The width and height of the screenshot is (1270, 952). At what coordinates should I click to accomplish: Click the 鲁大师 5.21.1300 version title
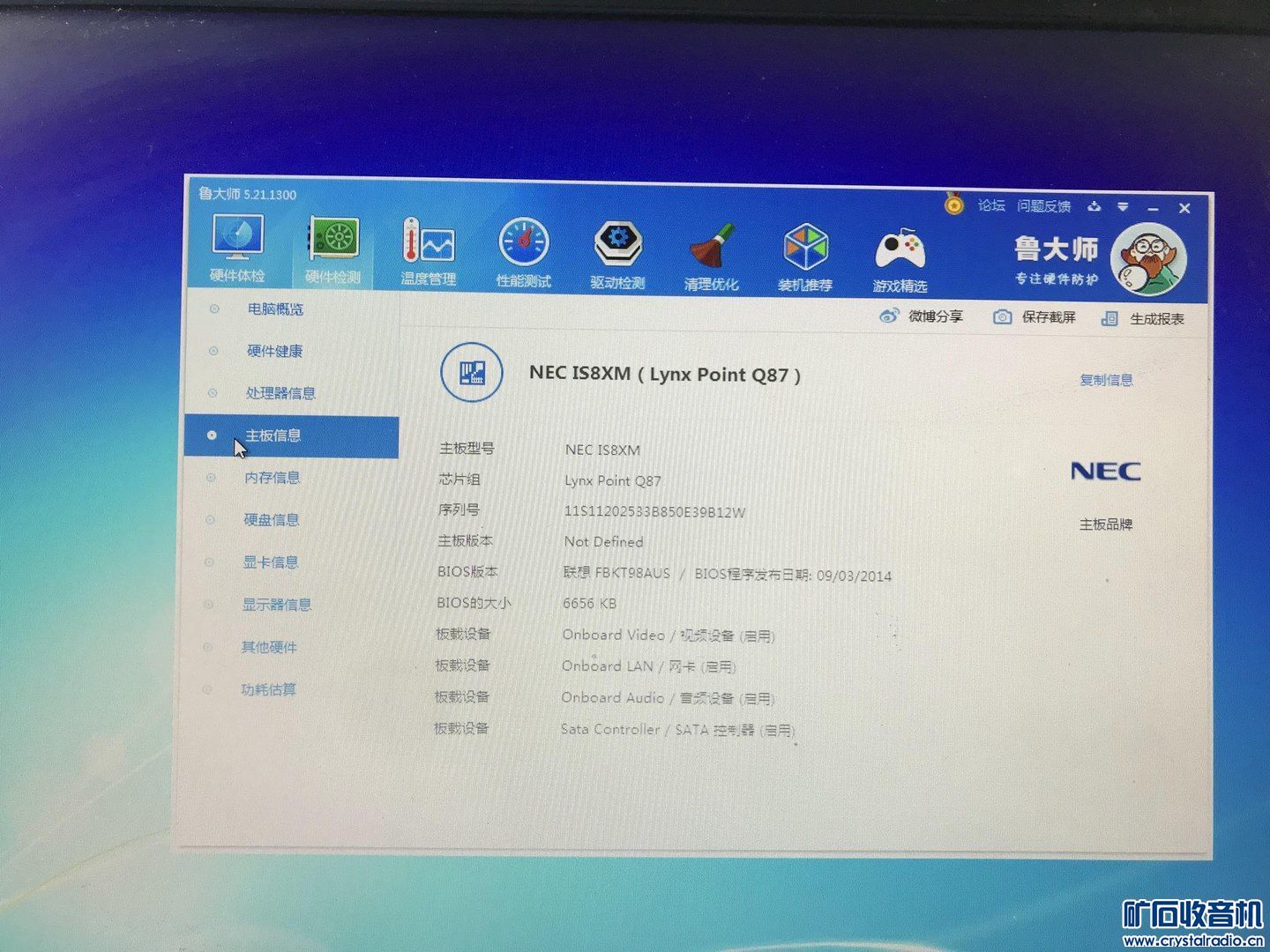(247, 194)
